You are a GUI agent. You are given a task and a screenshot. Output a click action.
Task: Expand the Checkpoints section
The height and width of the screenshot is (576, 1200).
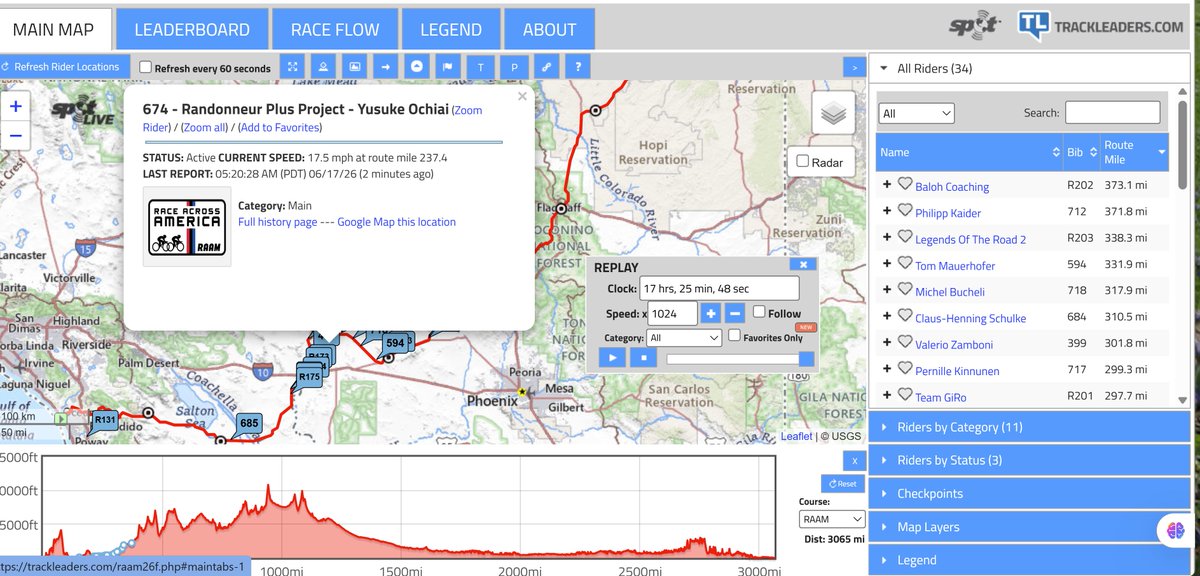(x=1029, y=493)
